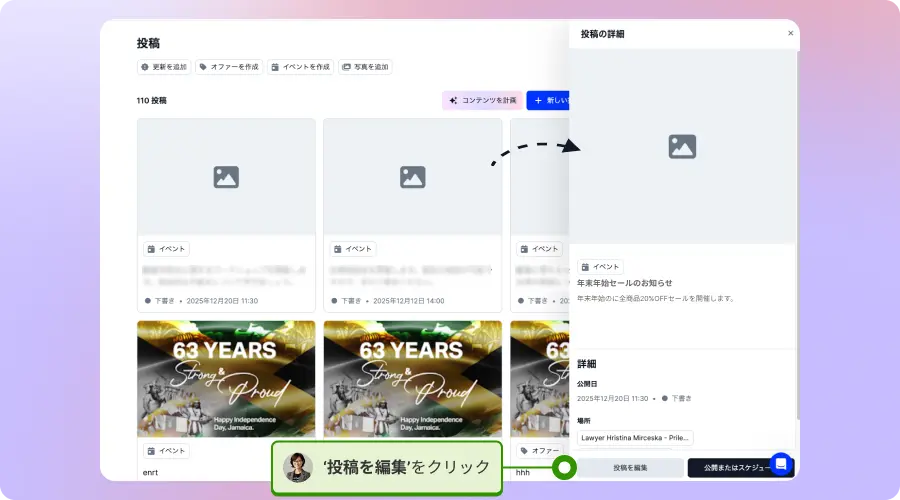Image resolution: width=900 pixels, height=500 pixels.
Task: Click the blue new post plus button
Action: (x=547, y=100)
